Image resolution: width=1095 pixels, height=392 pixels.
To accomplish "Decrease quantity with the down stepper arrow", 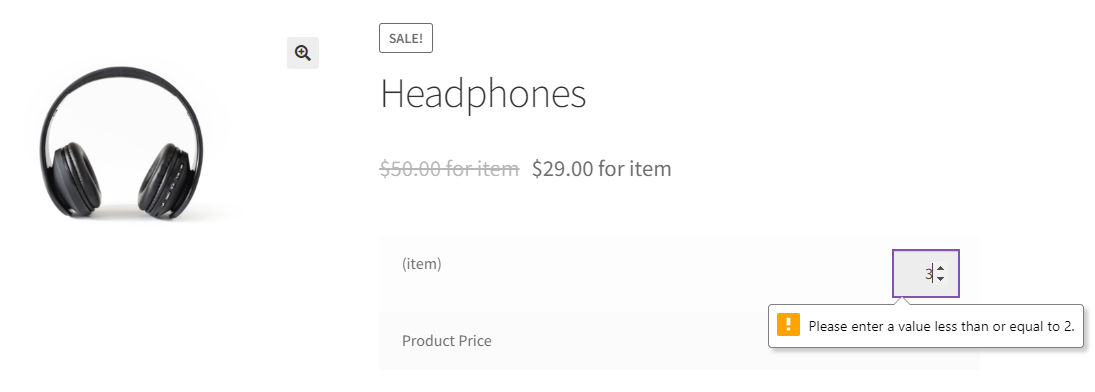I will coord(941,278).
